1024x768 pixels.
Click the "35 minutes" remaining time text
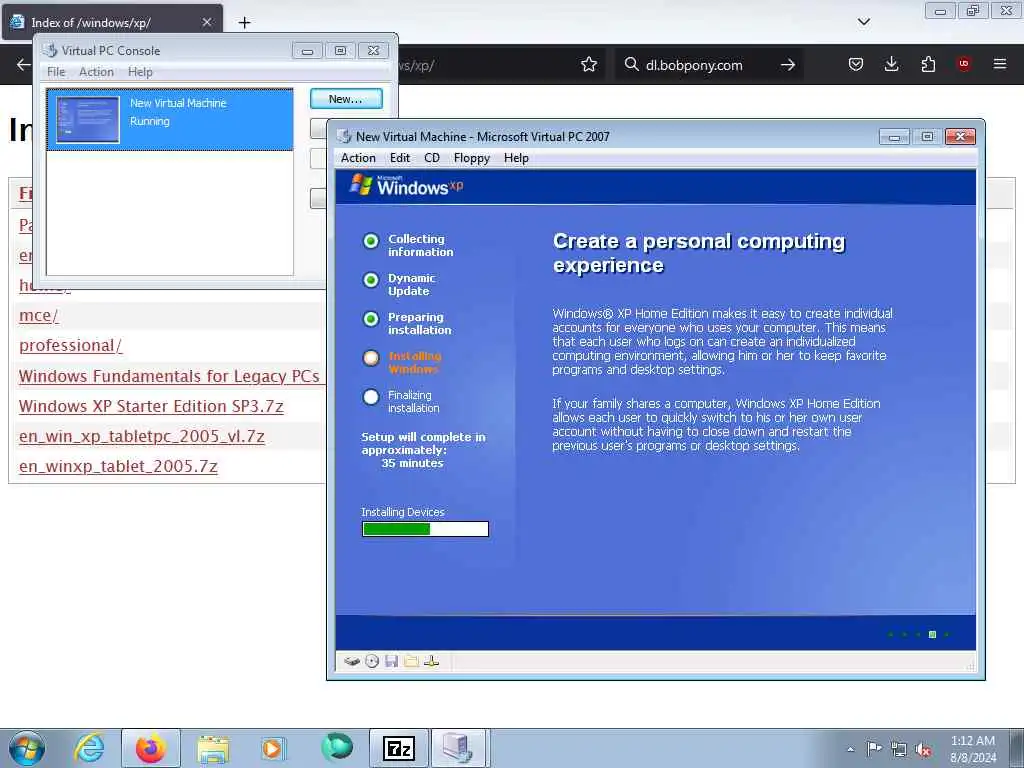pyautogui.click(x=412, y=463)
